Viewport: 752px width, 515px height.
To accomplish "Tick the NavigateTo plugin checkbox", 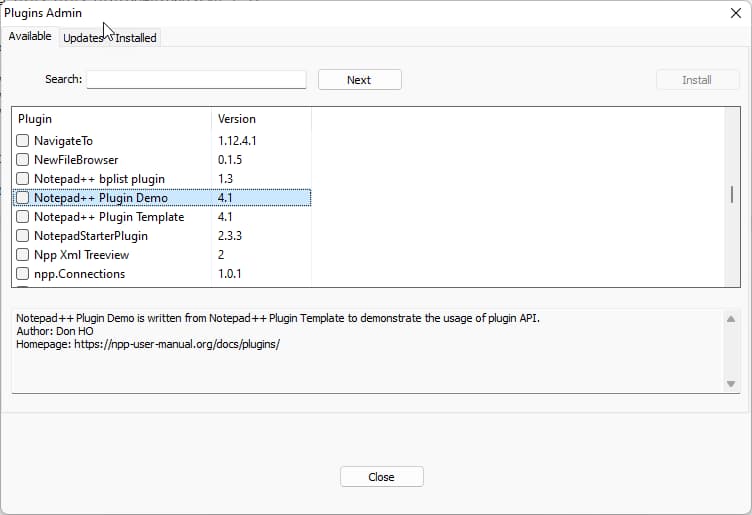I will tap(23, 140).
